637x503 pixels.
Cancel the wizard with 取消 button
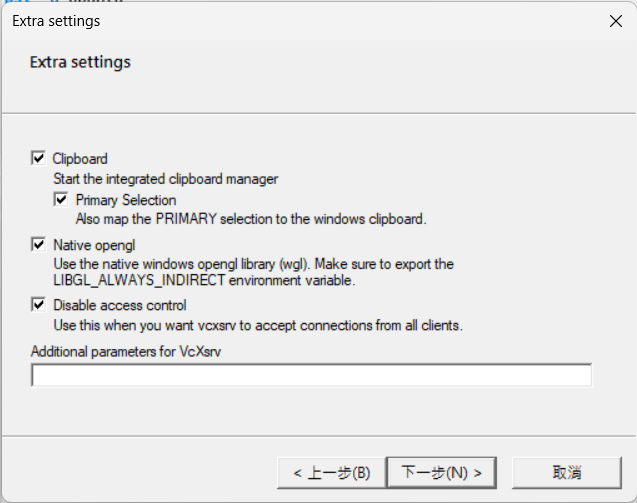(x=566, y=471)
